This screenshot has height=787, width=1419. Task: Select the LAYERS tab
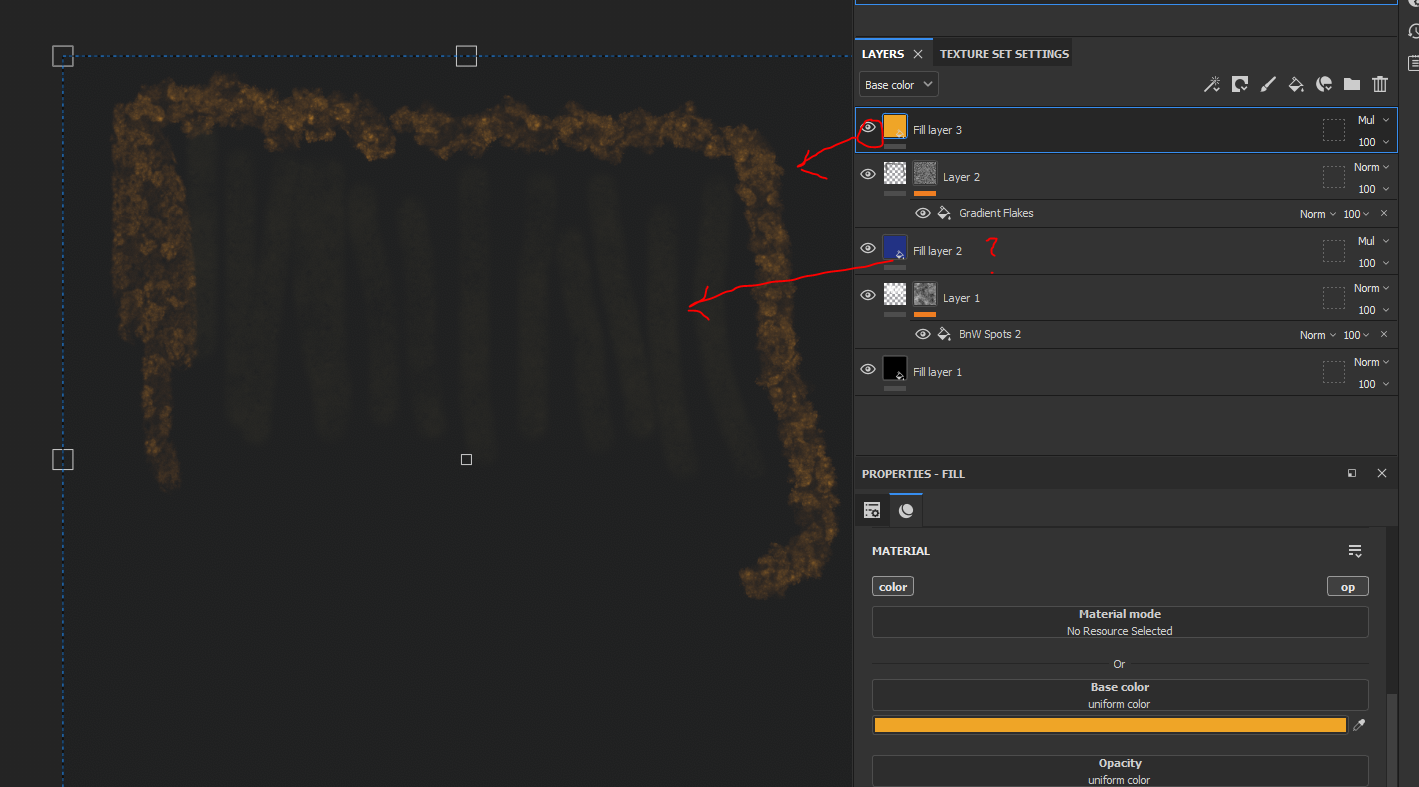[884, 53]
